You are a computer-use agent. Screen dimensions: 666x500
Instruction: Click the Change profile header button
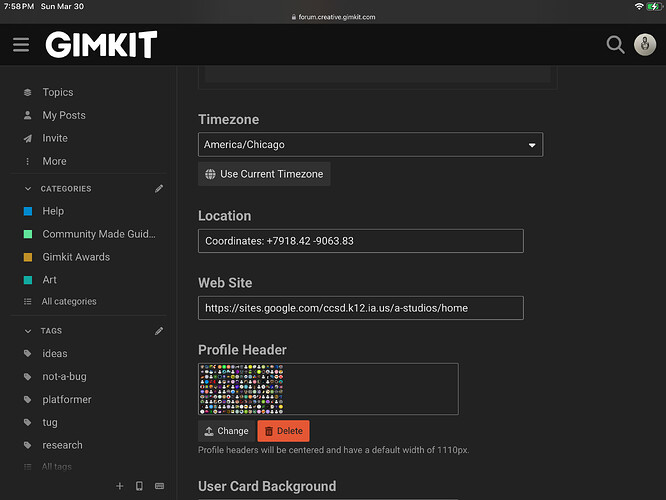click(x=225, y=431)
